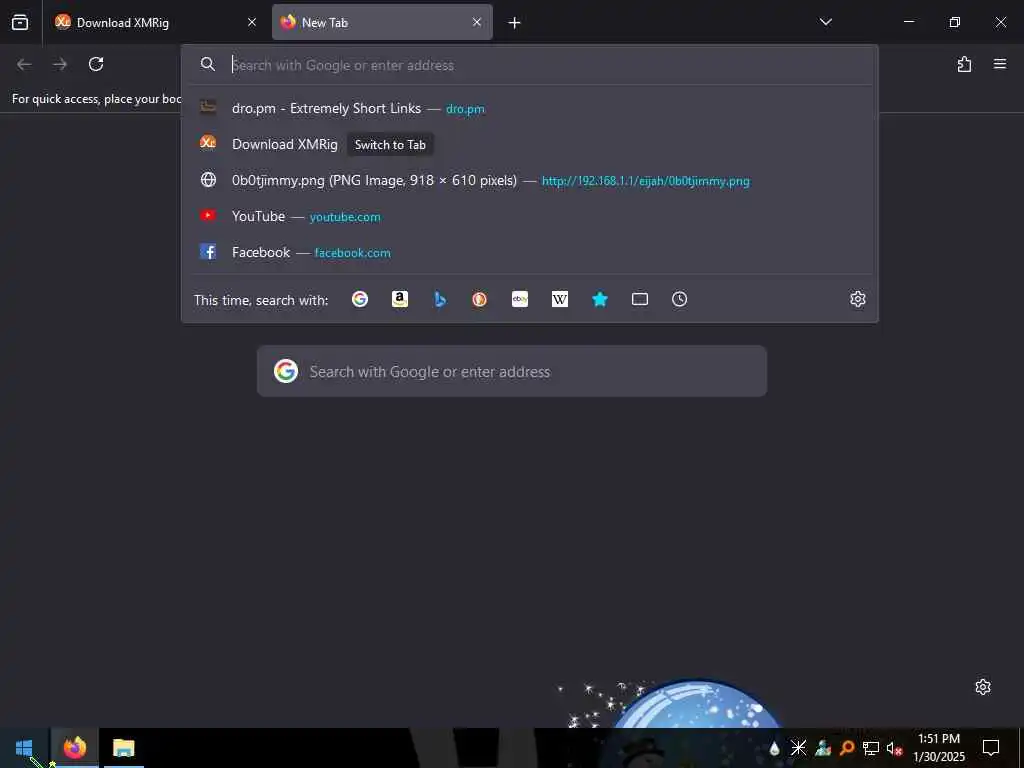The height and width of the screenshot is (768, 1024).
Task: Click the page's Google search box
Action: 512,371
